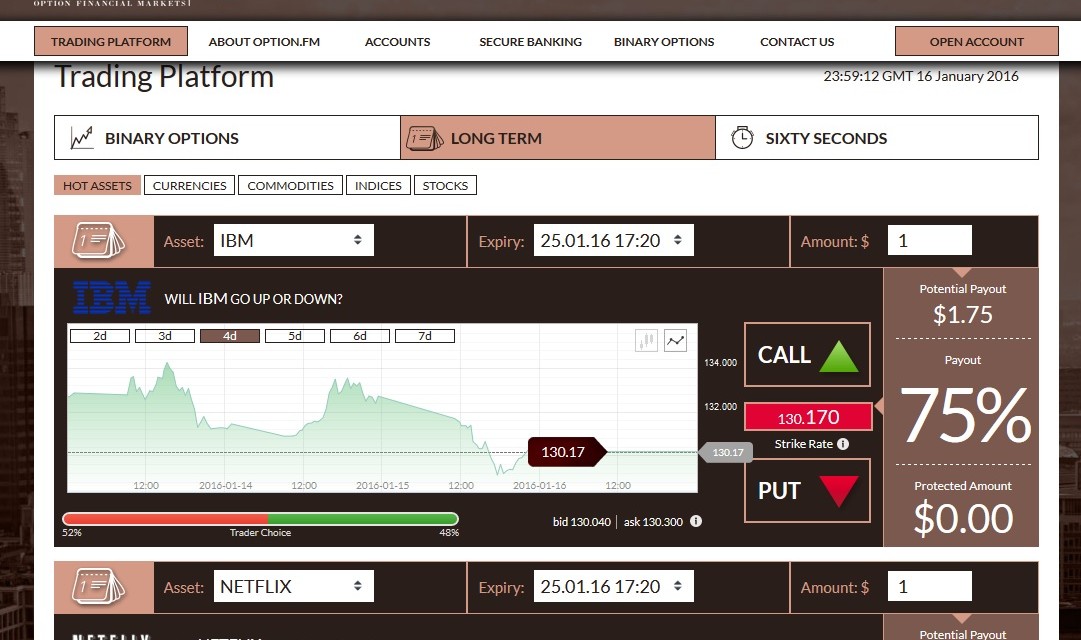
Task: Click the IBM logo
Action: [x=111, y=298]
